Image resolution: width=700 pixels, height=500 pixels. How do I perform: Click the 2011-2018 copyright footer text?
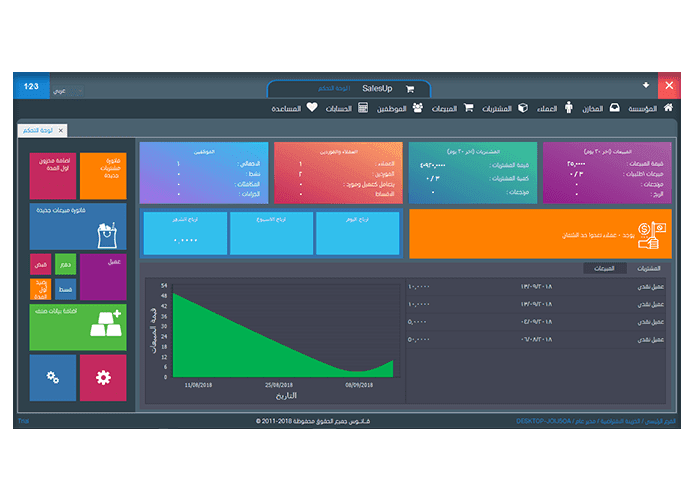click(x=312, y=421)
